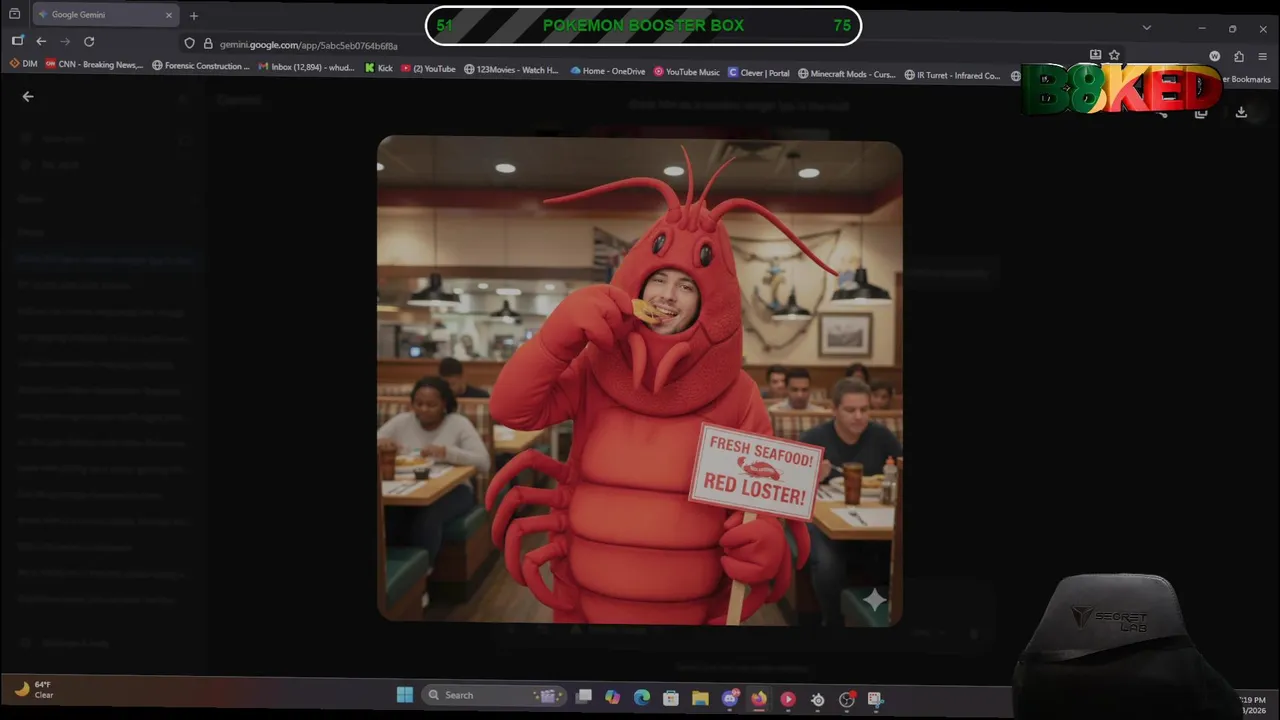The width and height of the screenshot is (1280, 720).
Task: Open Forensic Construction bookmark
Action: [200, 66]
